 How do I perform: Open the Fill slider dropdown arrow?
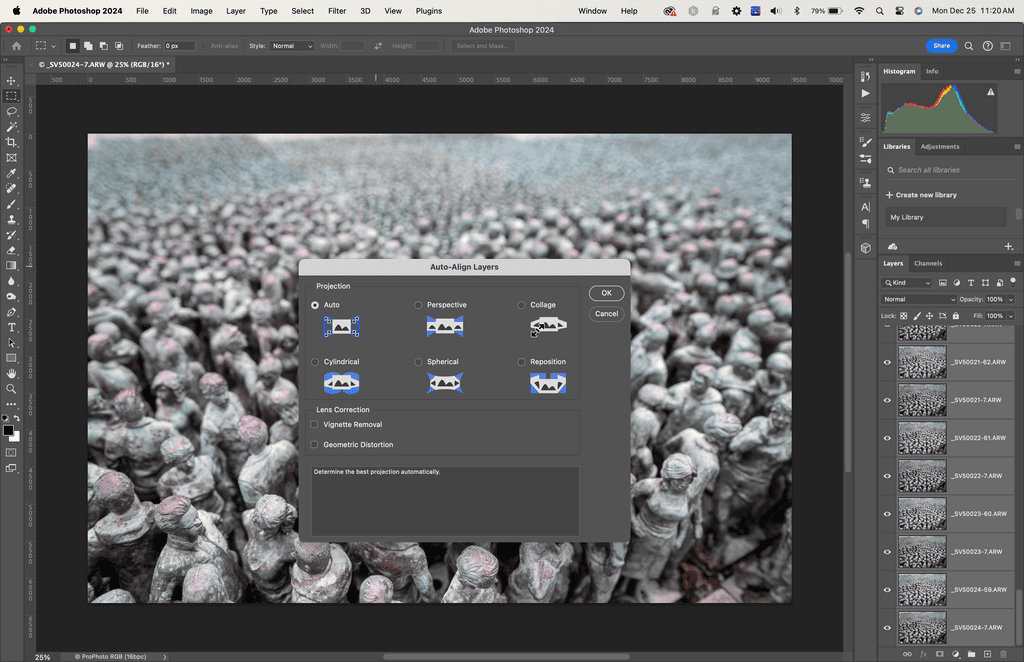point(1011,316)
